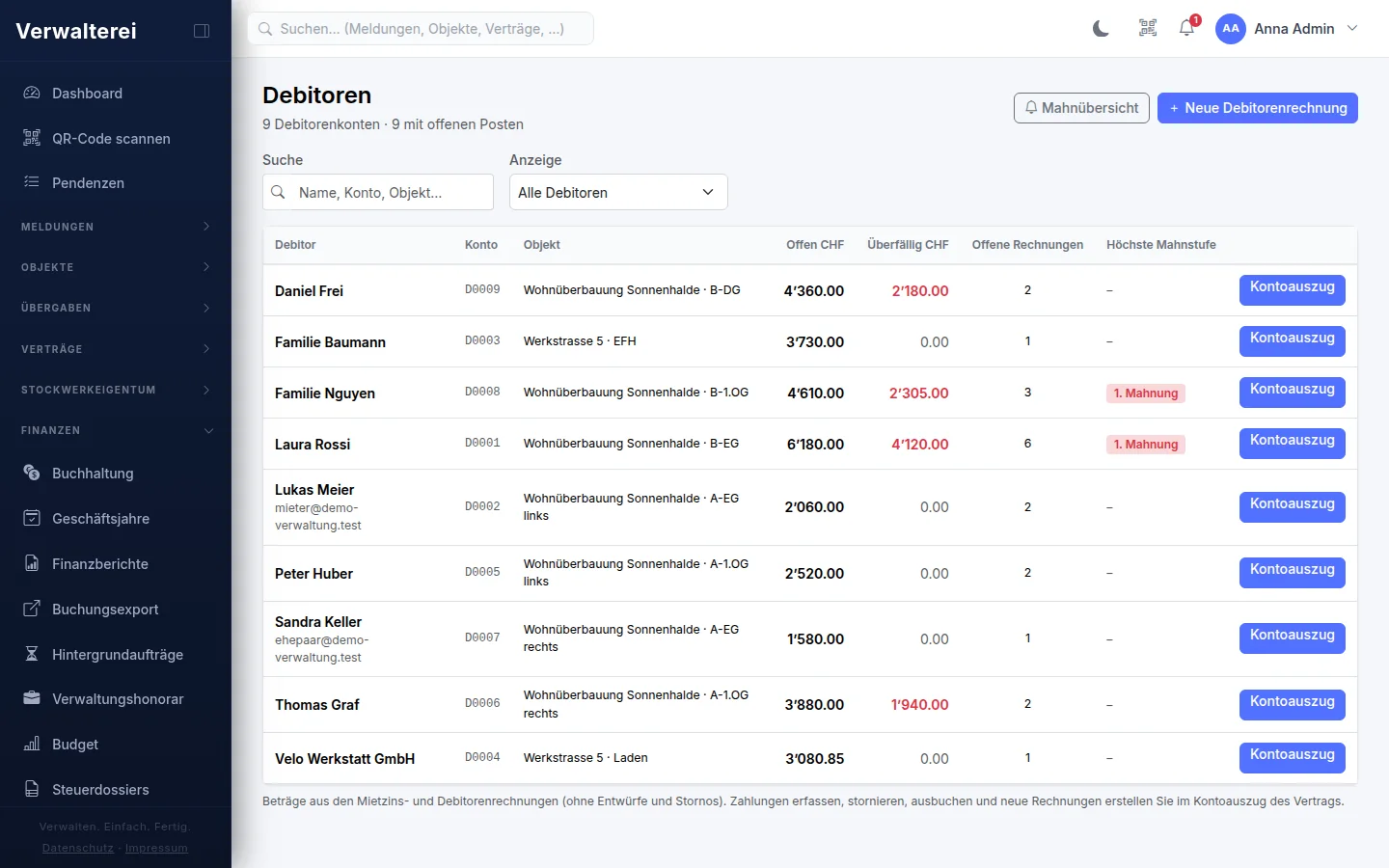
Task: Follow the Datenschutz link
Action: coord(78,849)
